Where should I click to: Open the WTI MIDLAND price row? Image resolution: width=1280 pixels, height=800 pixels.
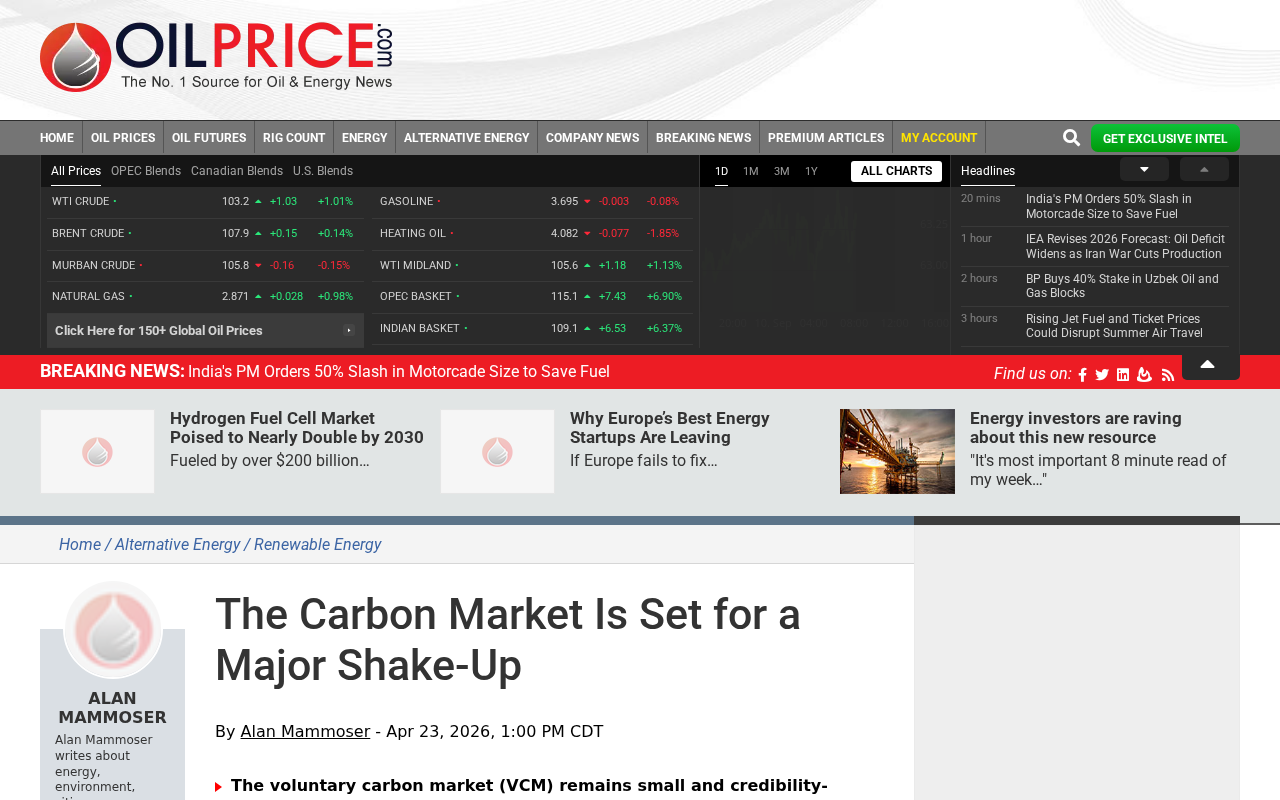tap(532, 266)
